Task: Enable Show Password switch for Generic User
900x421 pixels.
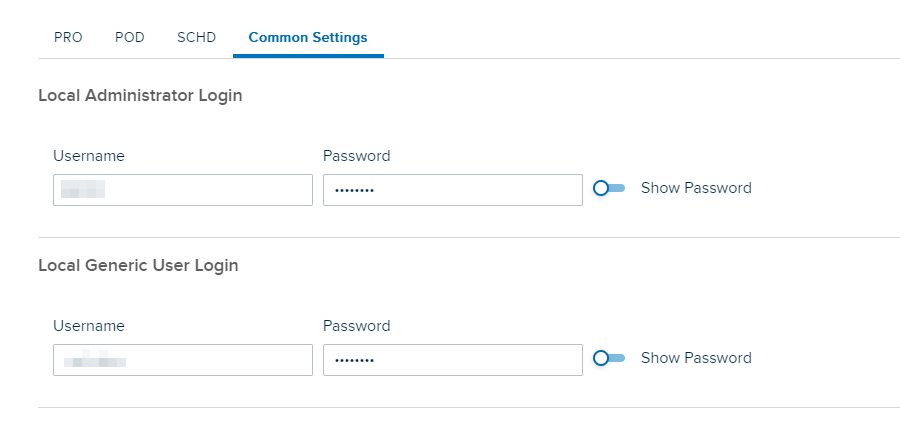Action: point(609,358)
